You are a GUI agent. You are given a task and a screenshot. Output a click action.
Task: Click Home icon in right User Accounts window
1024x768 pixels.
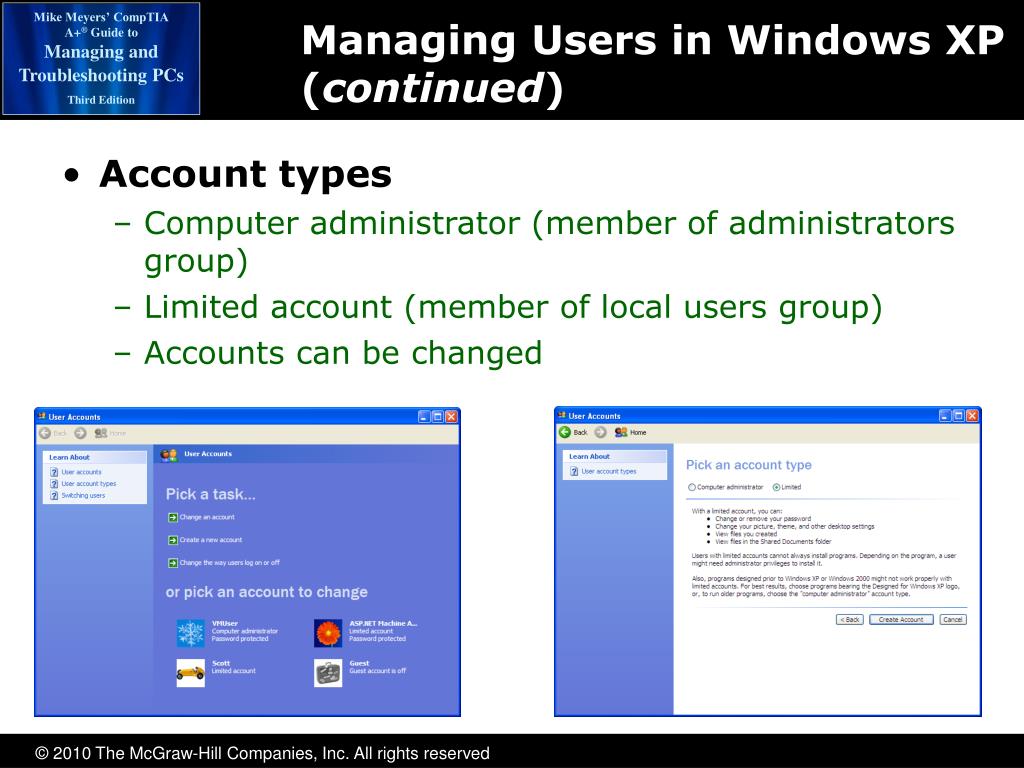pyautogui.click(x=621, y=432)
